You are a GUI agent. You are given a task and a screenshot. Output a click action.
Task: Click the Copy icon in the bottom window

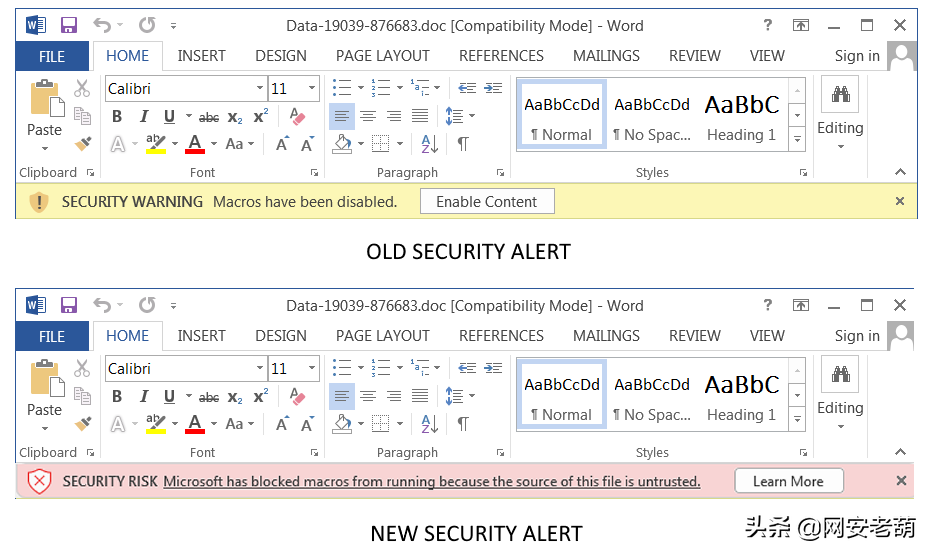(82, 396)
